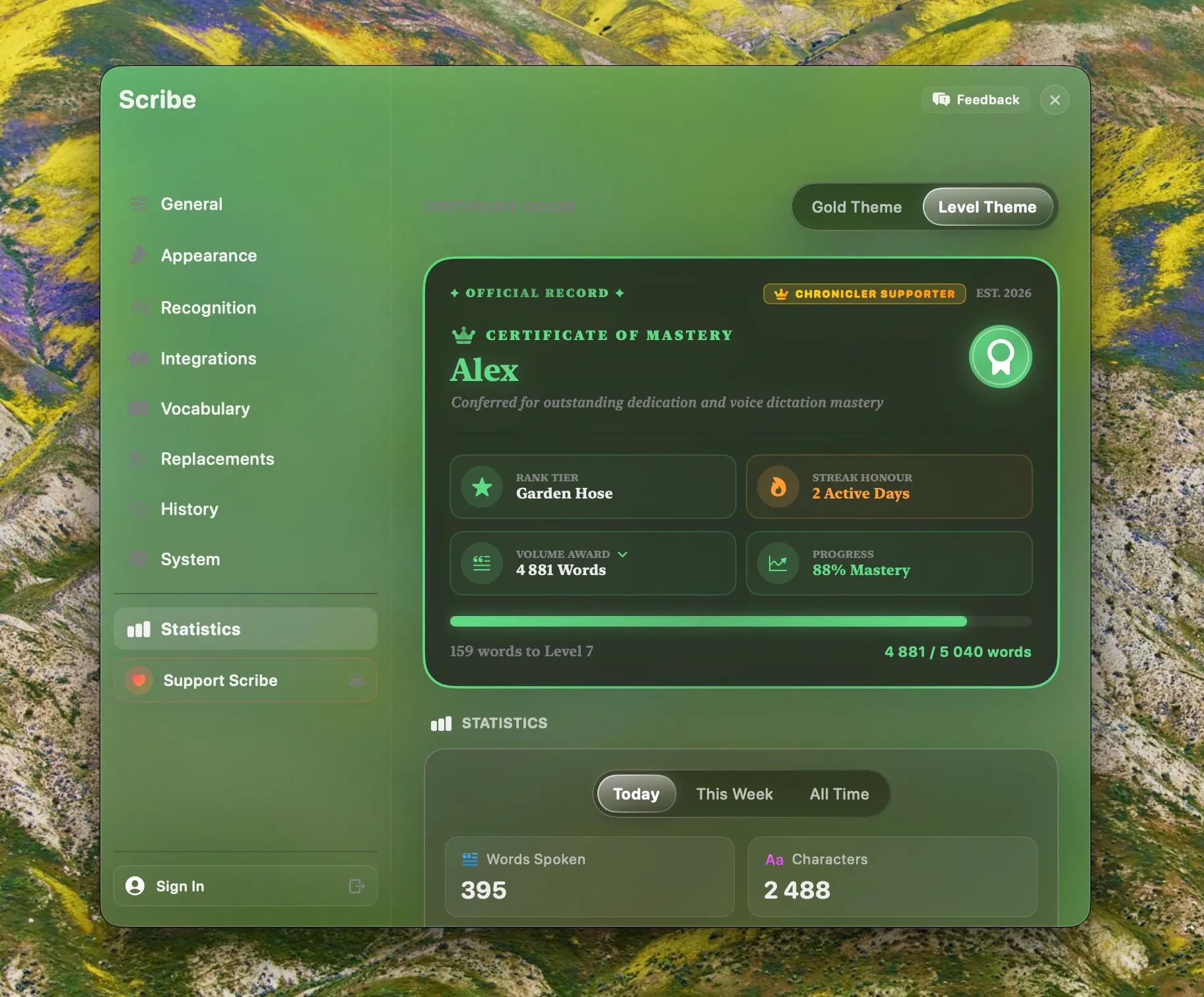The width and height of the screenshot is (1204, 997).
Task: Click the Streak Honour 2 Active Days card
Action: [889, 487]
